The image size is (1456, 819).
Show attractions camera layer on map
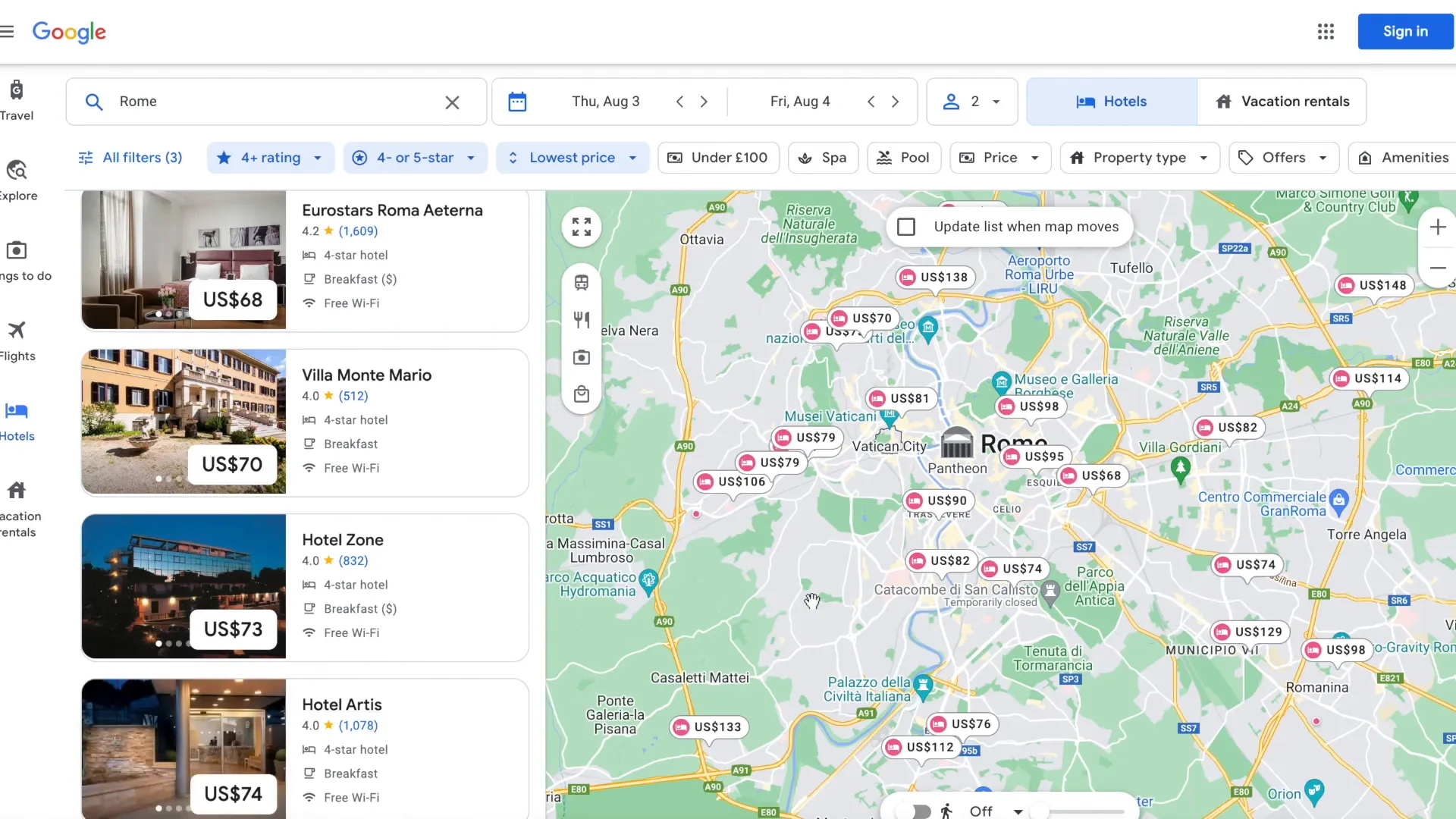pyautogui.click(x=582, y=357)
